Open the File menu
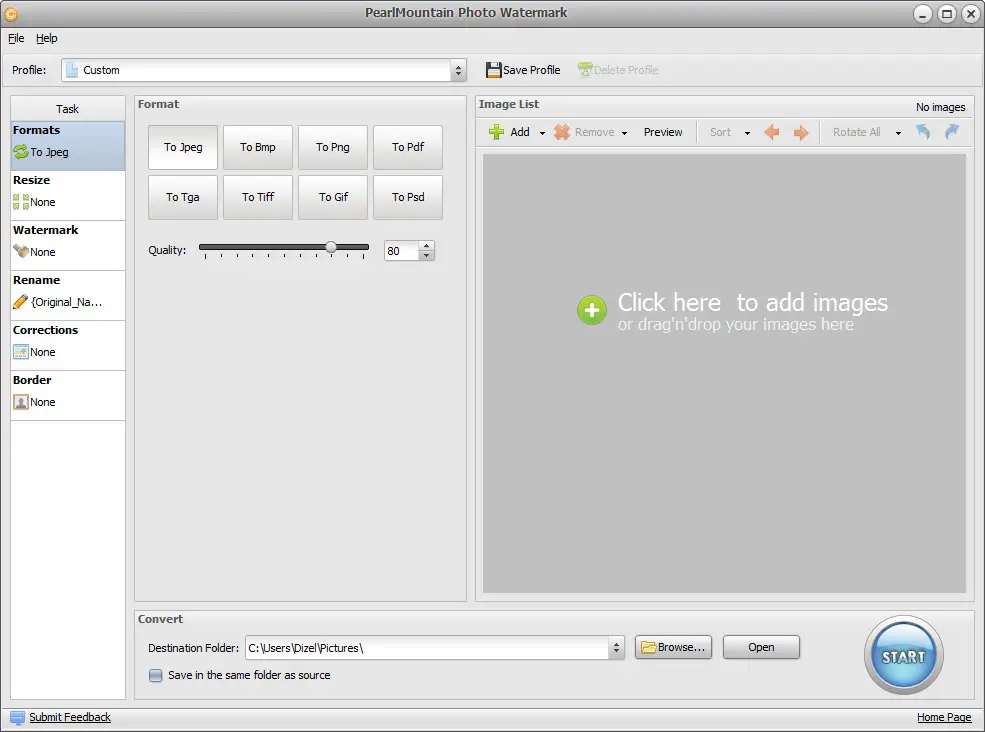Image resolution: width=985 pixels, height=732 pixels. (16, 38)
